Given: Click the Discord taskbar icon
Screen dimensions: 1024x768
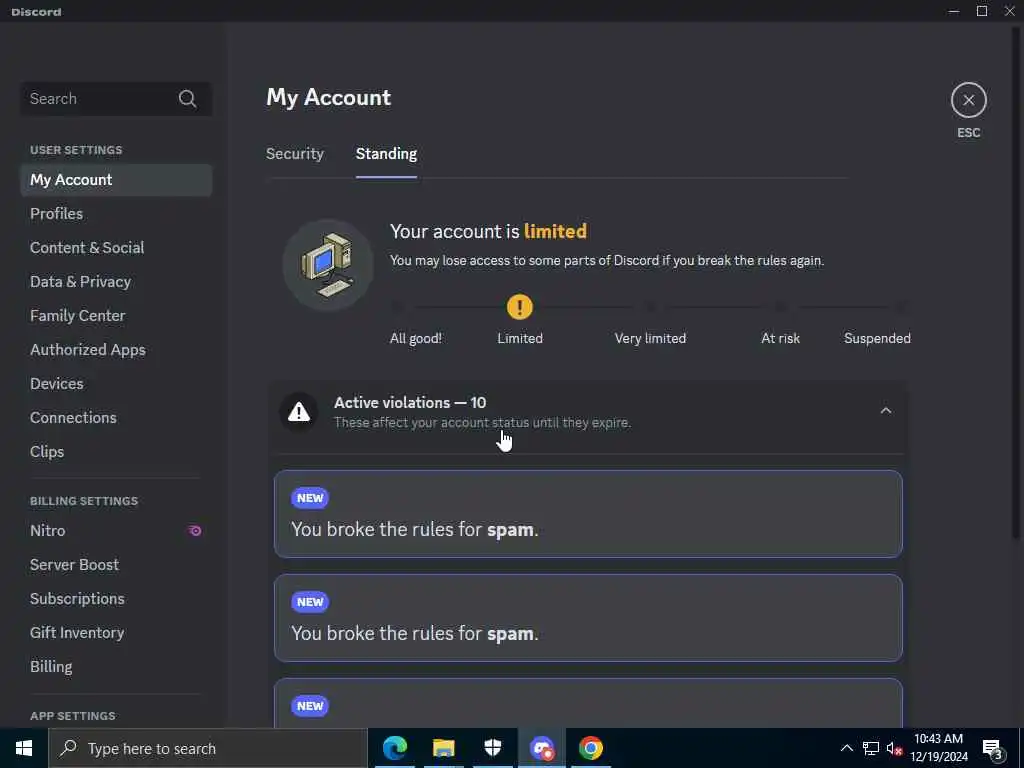Looking at the screenshot, I should tap(541, 748).
